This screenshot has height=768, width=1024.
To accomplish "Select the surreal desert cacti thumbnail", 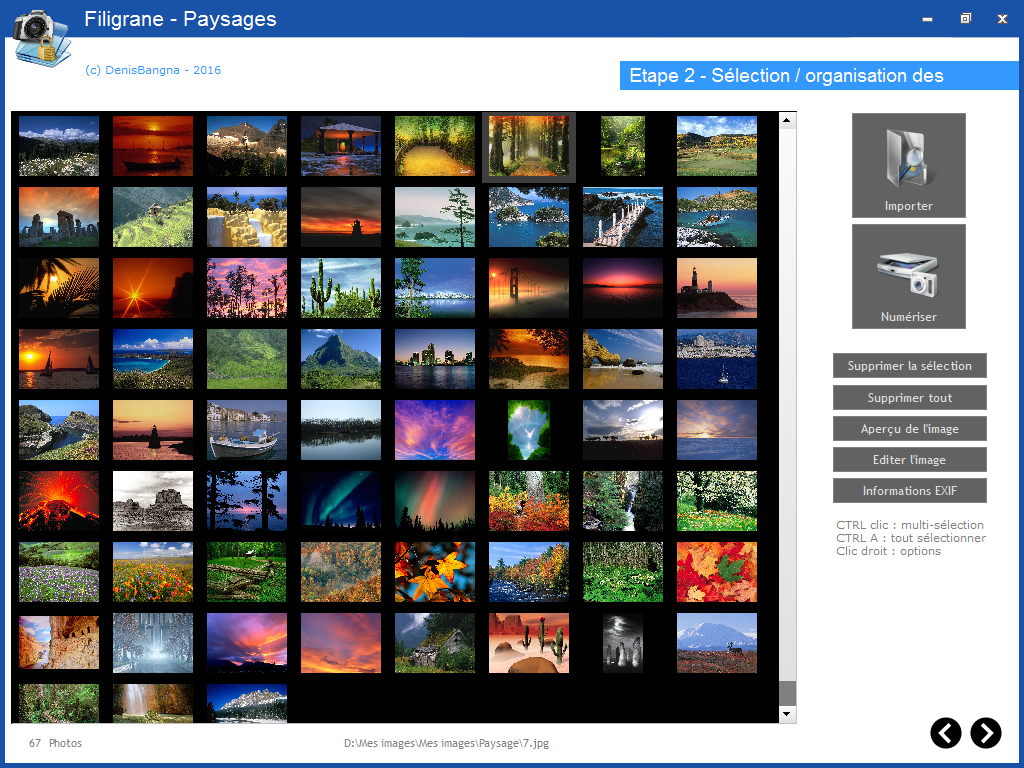I will [x=529, y=643].
